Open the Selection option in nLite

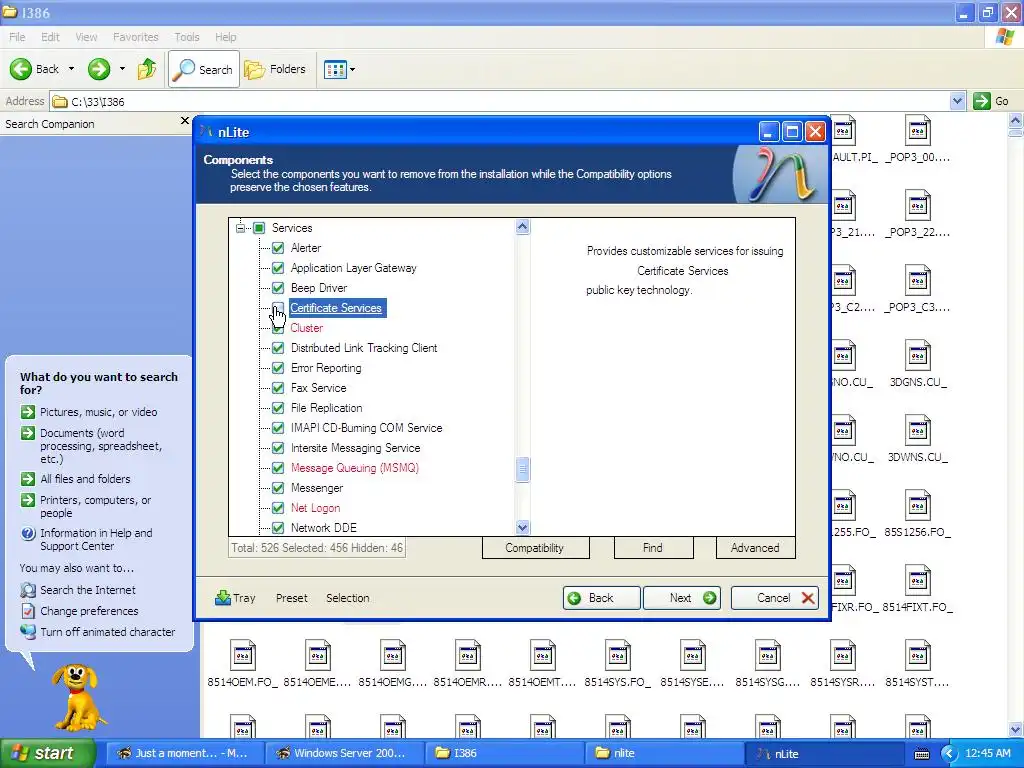(x=347, y=598)
